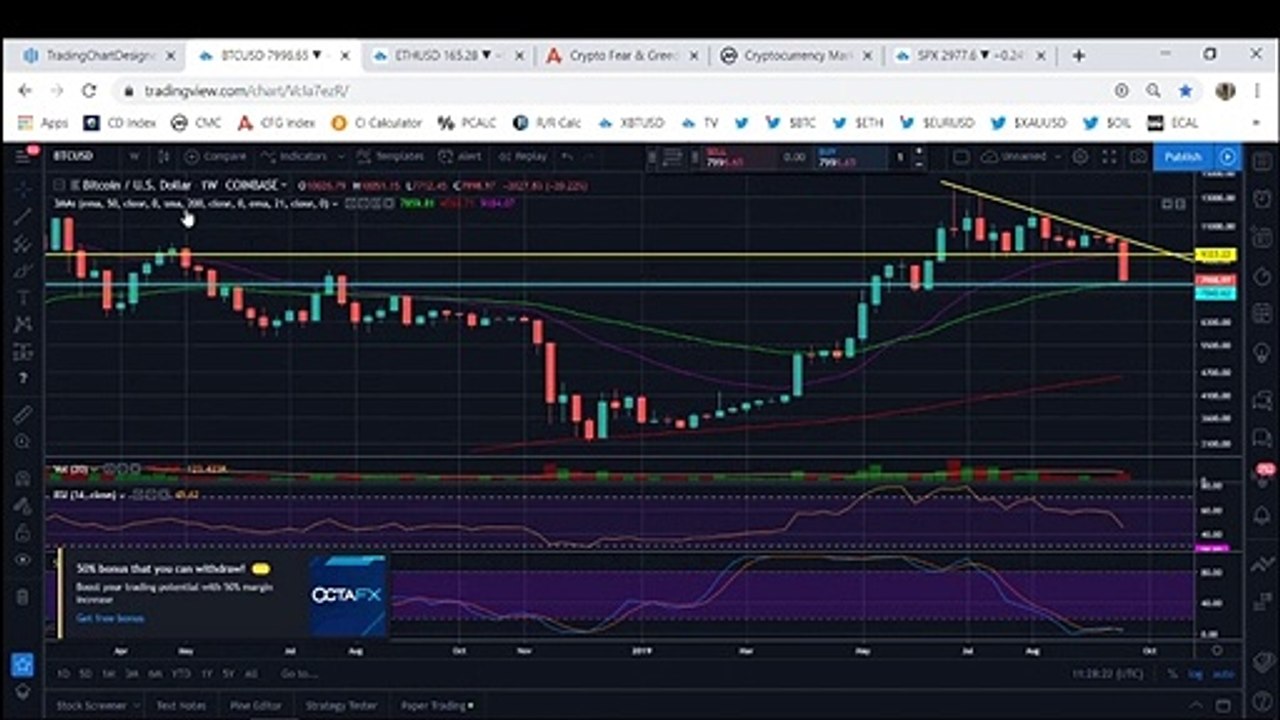This screenshot has height=720, width=1280.
Task: Open the Unnamed layout dropdown
Action: tap(1022, 157)
